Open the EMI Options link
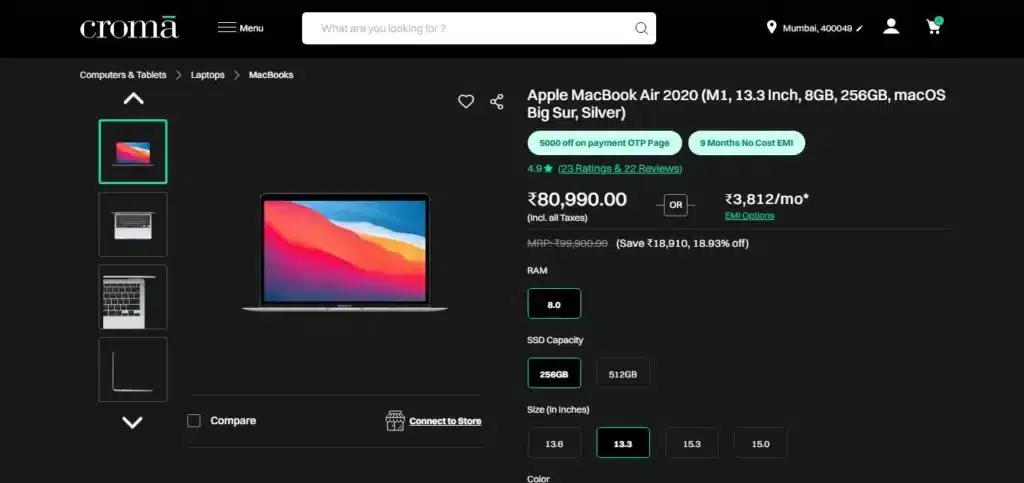Screen dimensions: 1024x483 (x=750, y=216)
